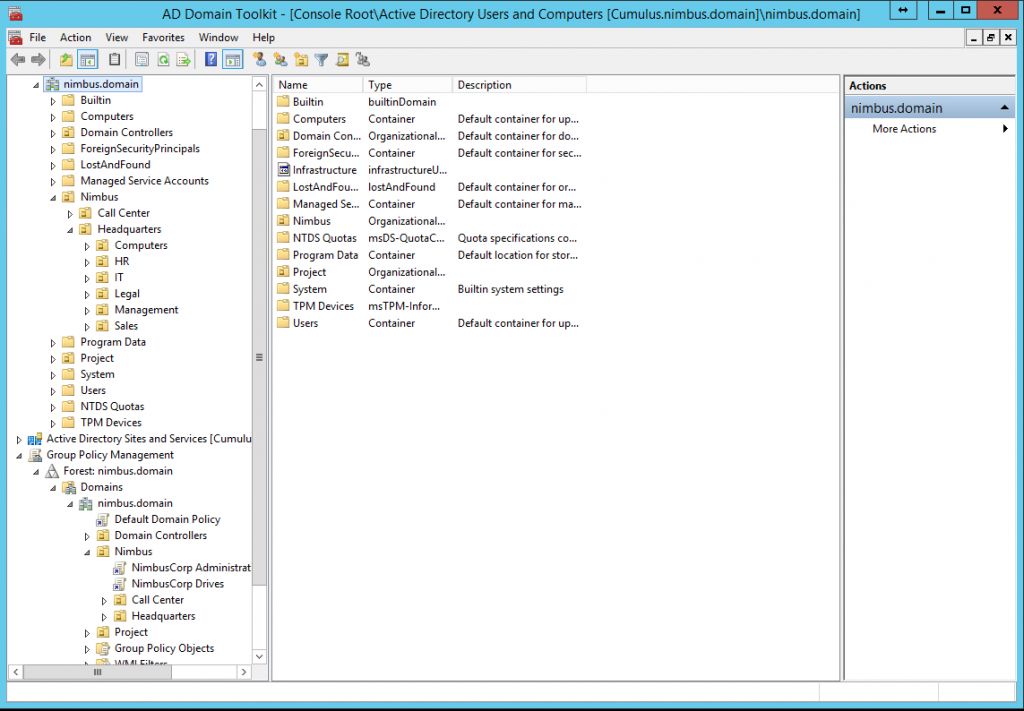Image resolution: width=1024 pixels, height=711 pixels.
Task: Open the Window menu
Action: click(219, 37)
